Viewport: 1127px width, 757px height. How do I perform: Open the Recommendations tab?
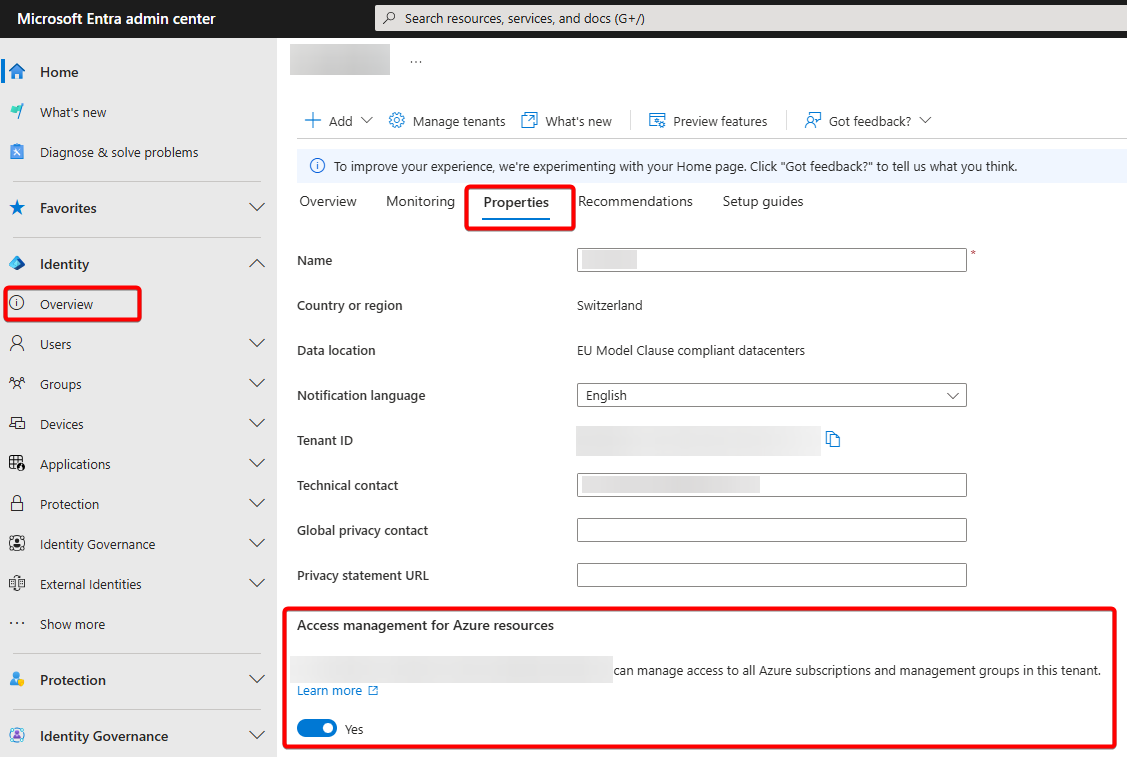pos(635,201)
